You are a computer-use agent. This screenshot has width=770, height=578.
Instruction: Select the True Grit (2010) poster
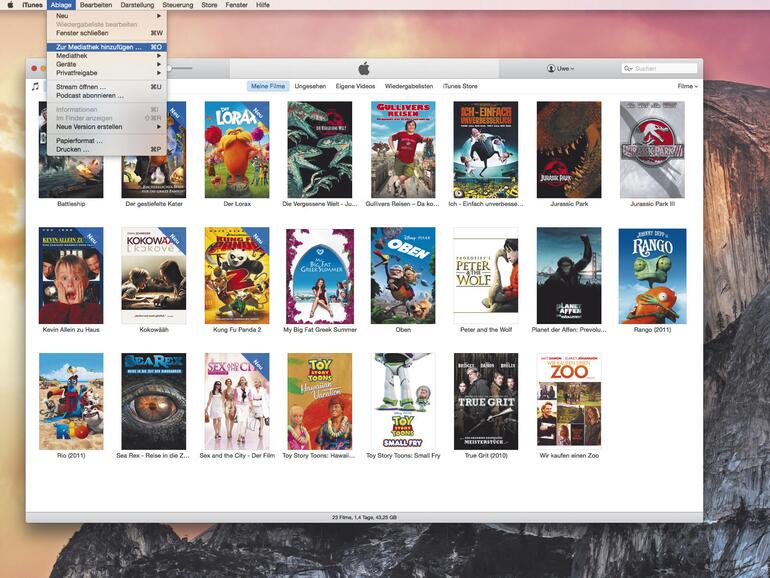pyautogui.click(x=486, y=401)
